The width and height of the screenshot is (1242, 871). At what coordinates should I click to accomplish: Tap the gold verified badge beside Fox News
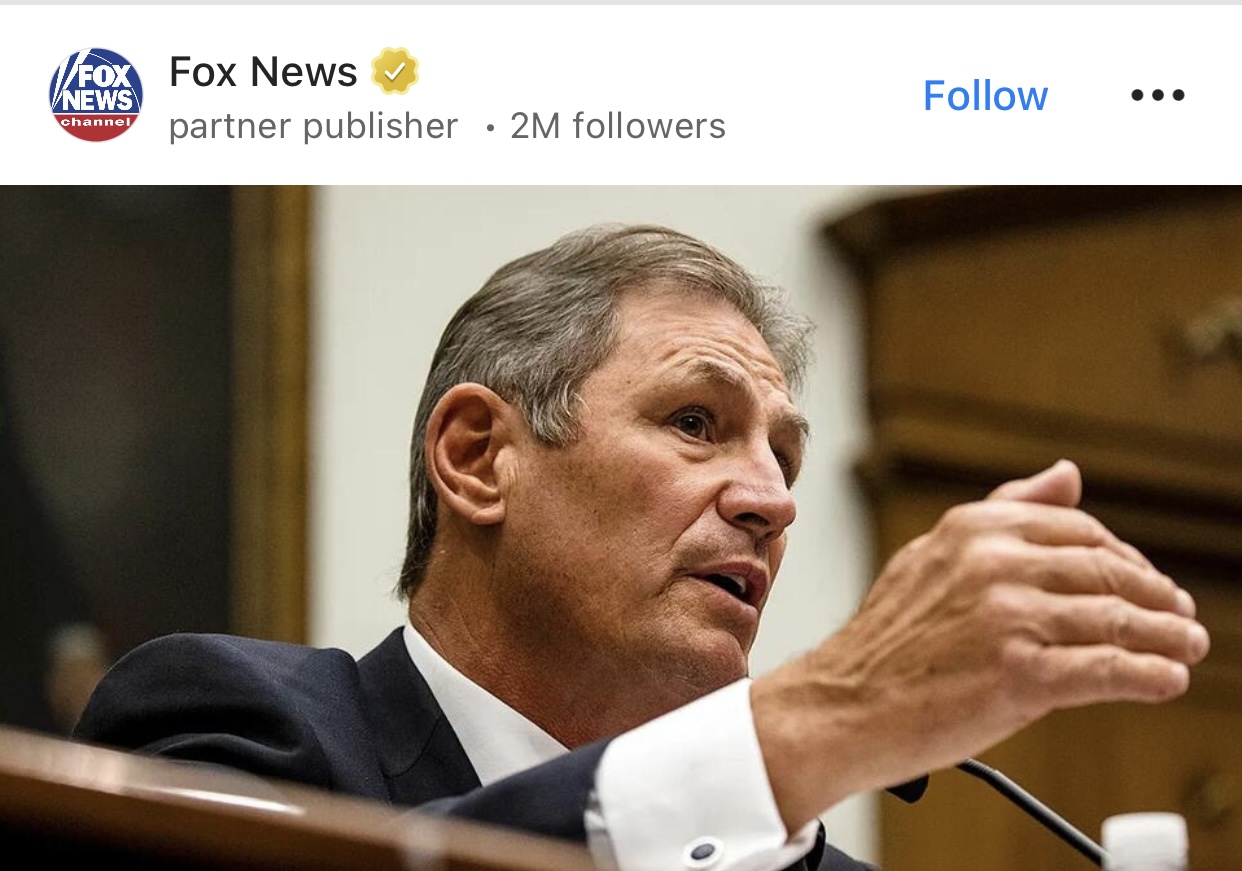pos(394,72)
